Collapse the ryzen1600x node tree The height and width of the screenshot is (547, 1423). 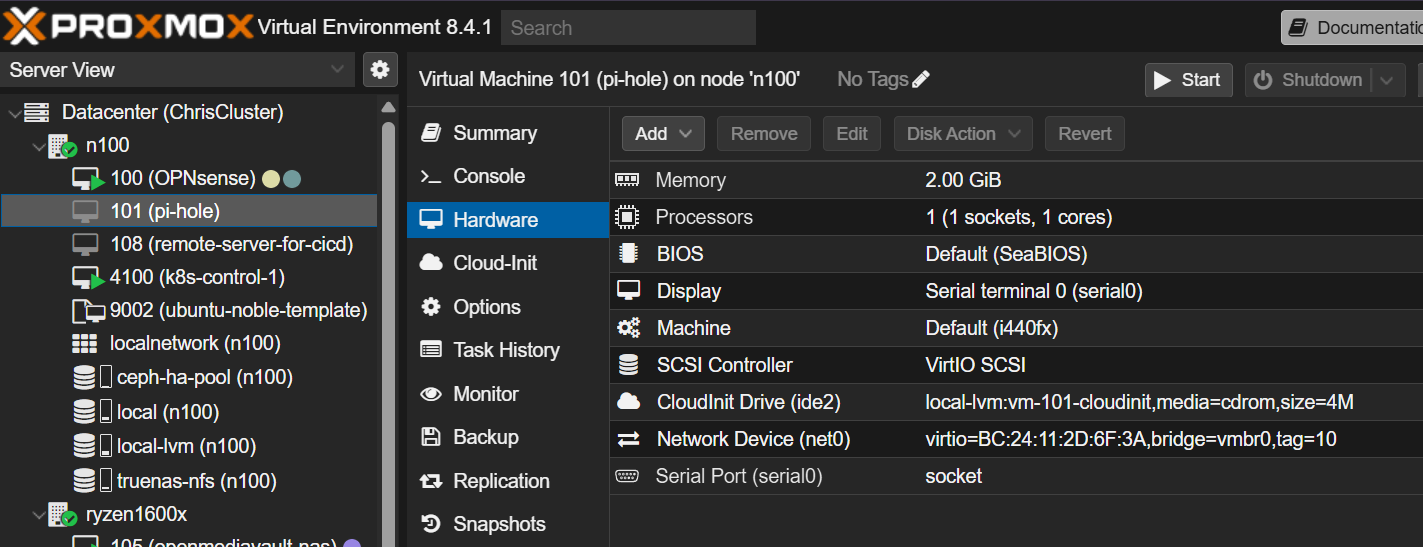pos(38,516)
